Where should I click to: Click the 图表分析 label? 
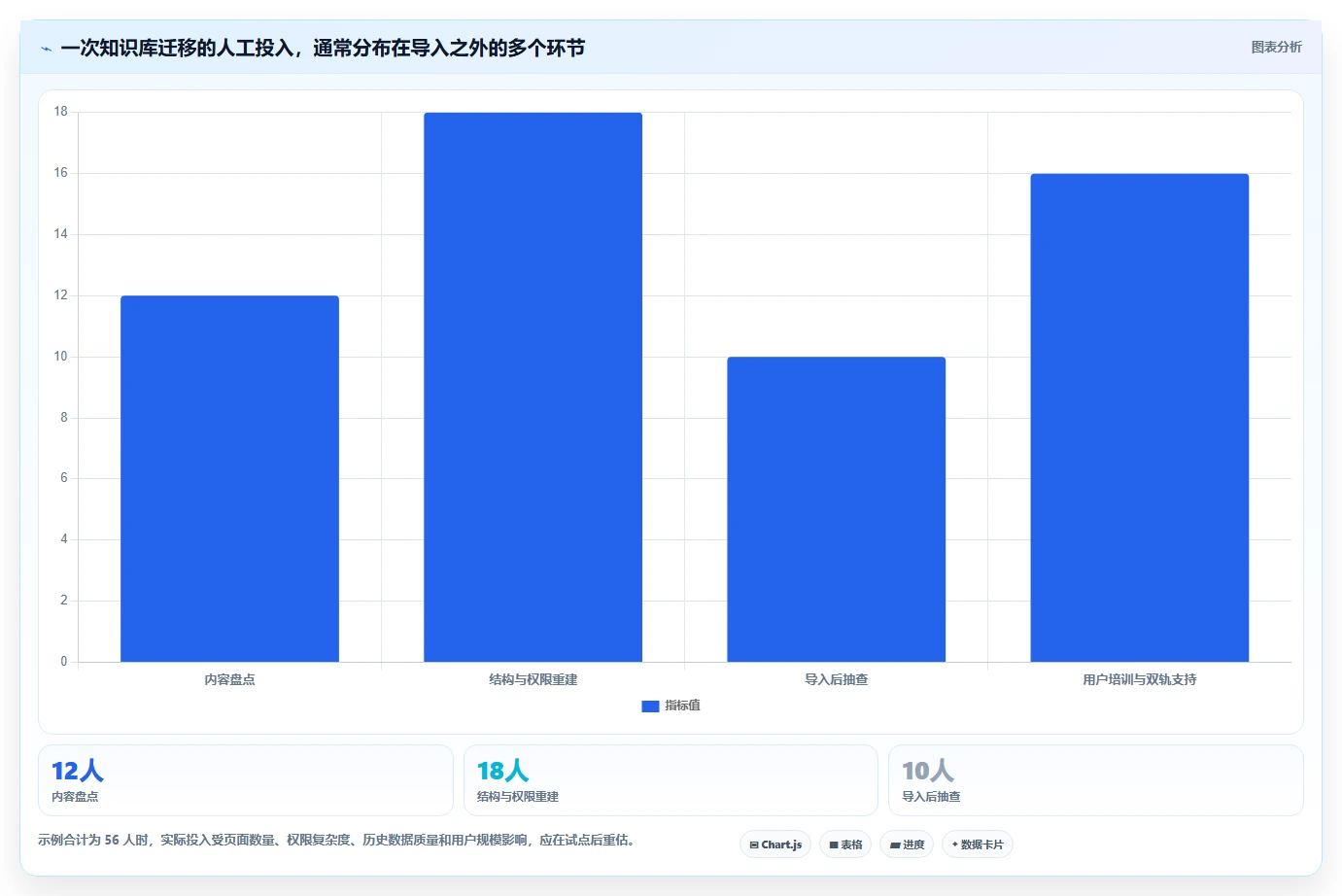click(x=1276, y=47)
